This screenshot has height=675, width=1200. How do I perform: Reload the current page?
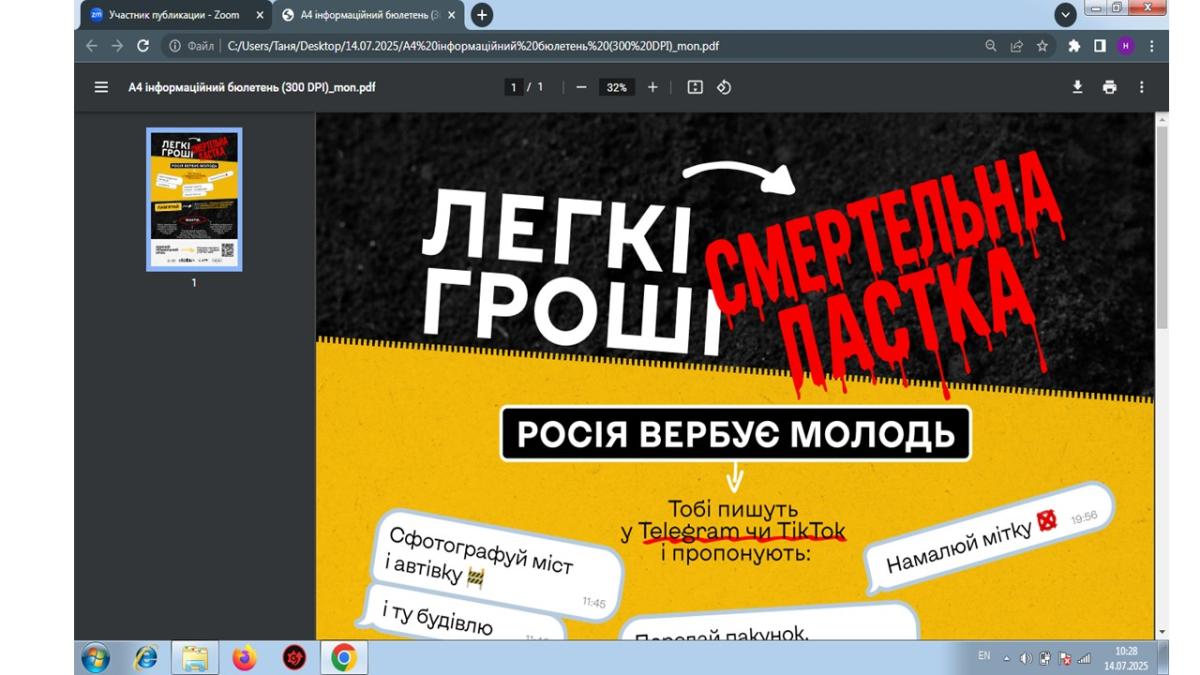[x=143, y=46]
